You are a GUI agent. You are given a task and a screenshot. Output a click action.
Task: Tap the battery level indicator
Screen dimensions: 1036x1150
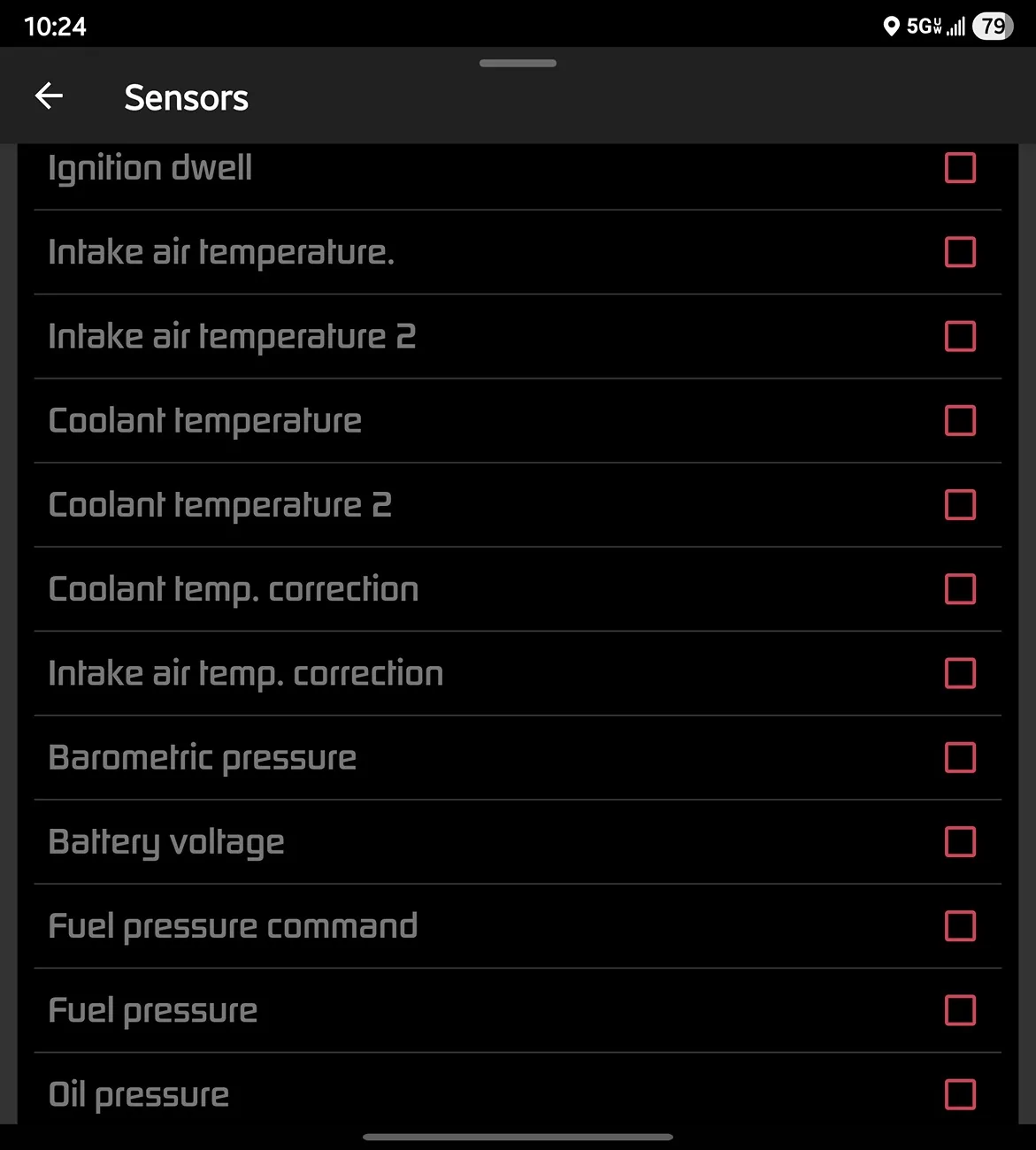point(993,27)
